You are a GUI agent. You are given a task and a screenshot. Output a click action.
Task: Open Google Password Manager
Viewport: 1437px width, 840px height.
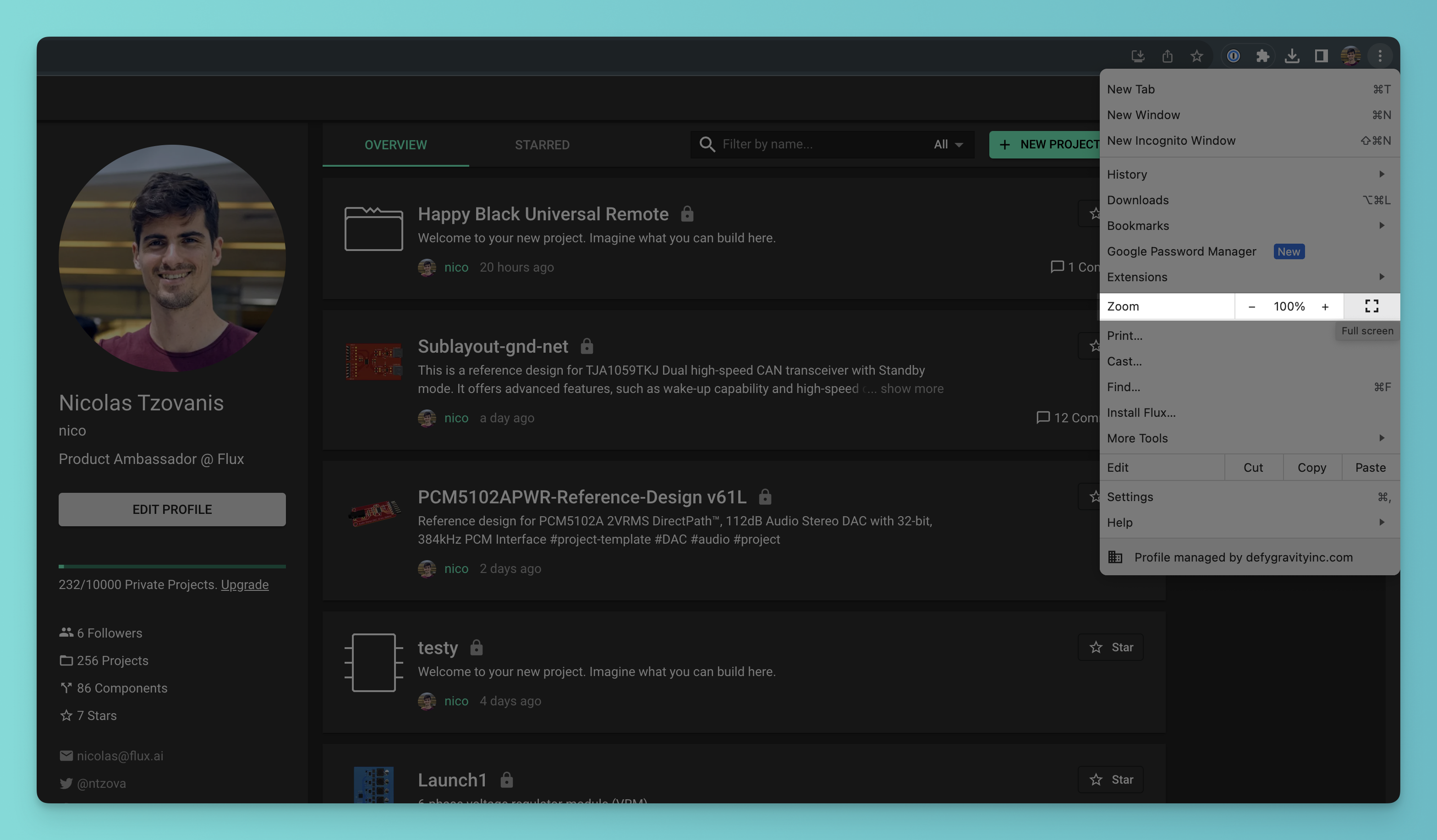point(1250,251)
